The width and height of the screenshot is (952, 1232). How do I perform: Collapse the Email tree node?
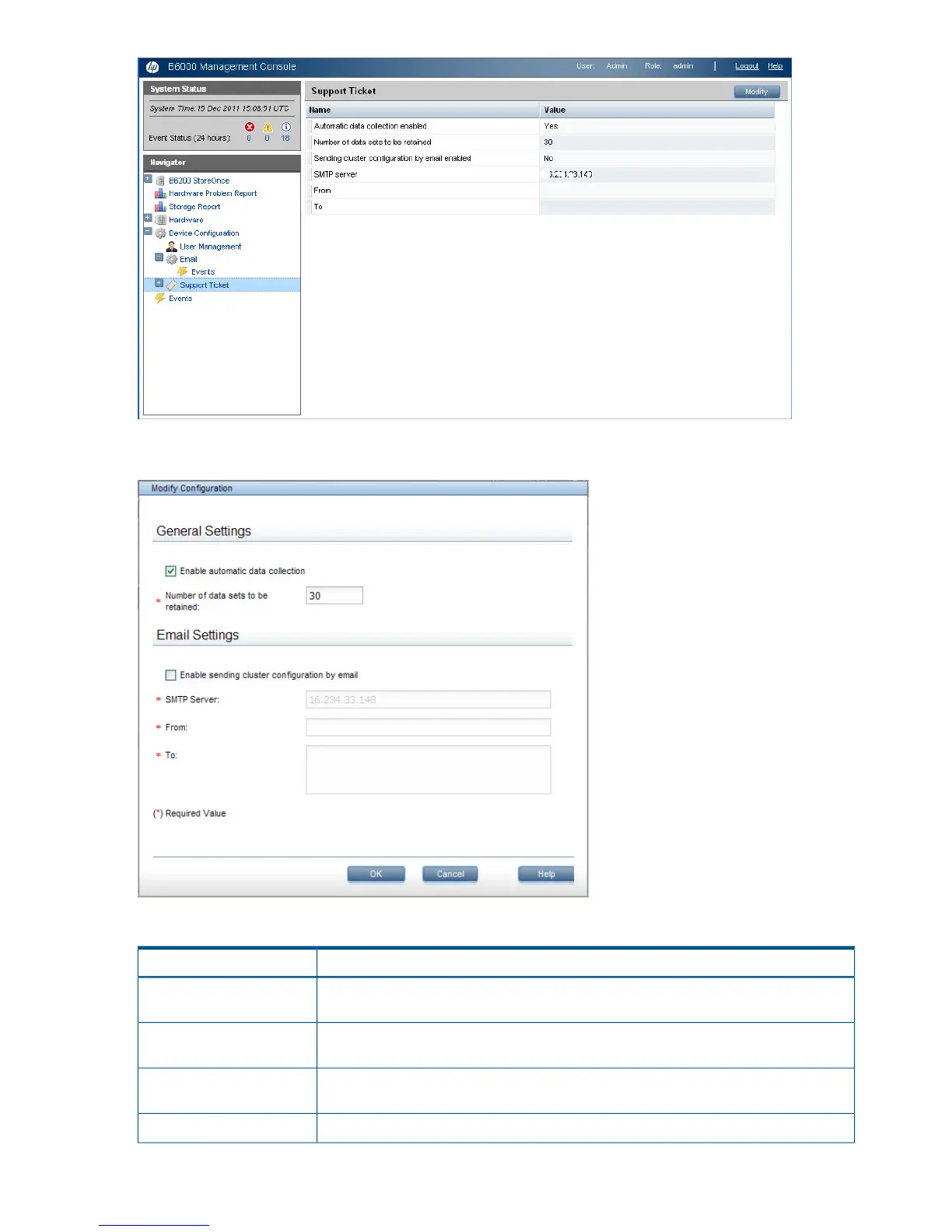tap(159, 257)
